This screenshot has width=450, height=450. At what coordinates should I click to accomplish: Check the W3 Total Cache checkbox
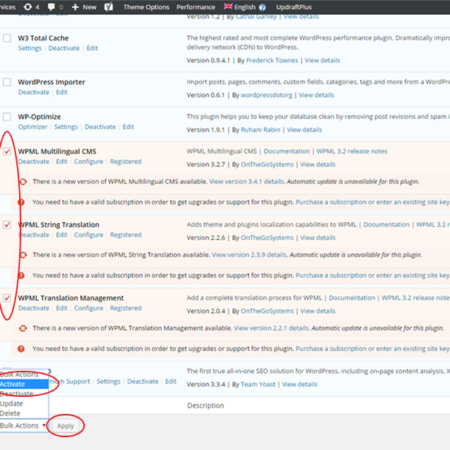[x=7, y=38]
